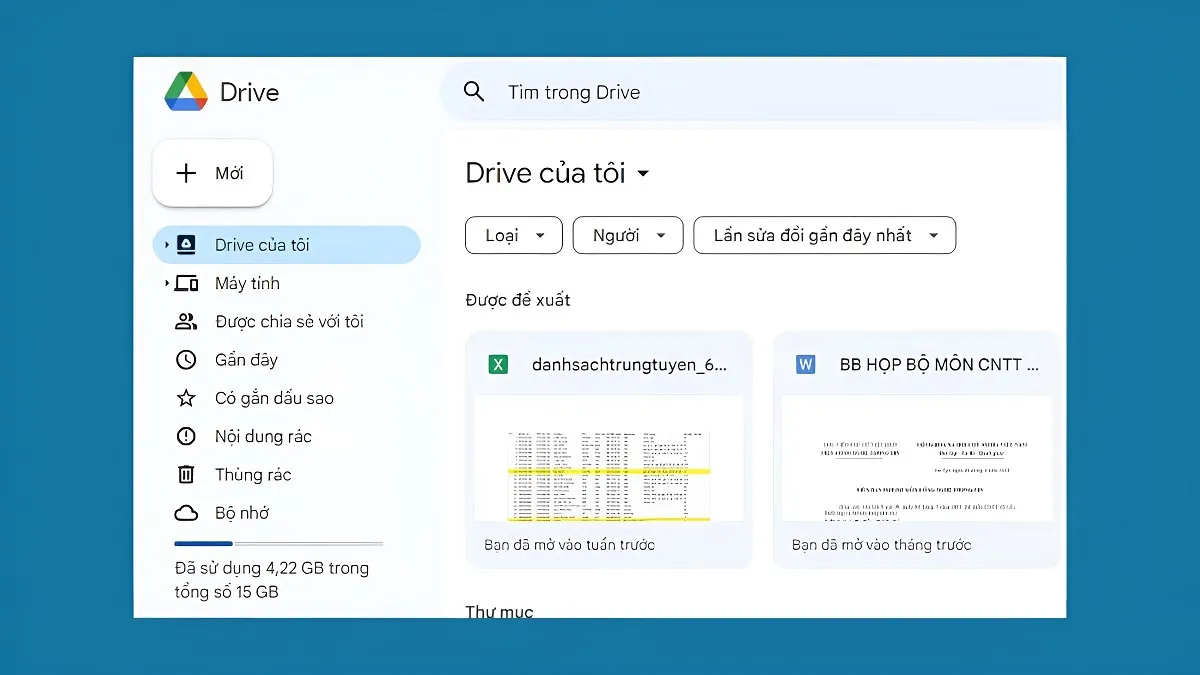The width and height of the screenshot is (1200, 675).
Task: Expand the 'Máy tính' tree arrow
Action: pos(167,283)
